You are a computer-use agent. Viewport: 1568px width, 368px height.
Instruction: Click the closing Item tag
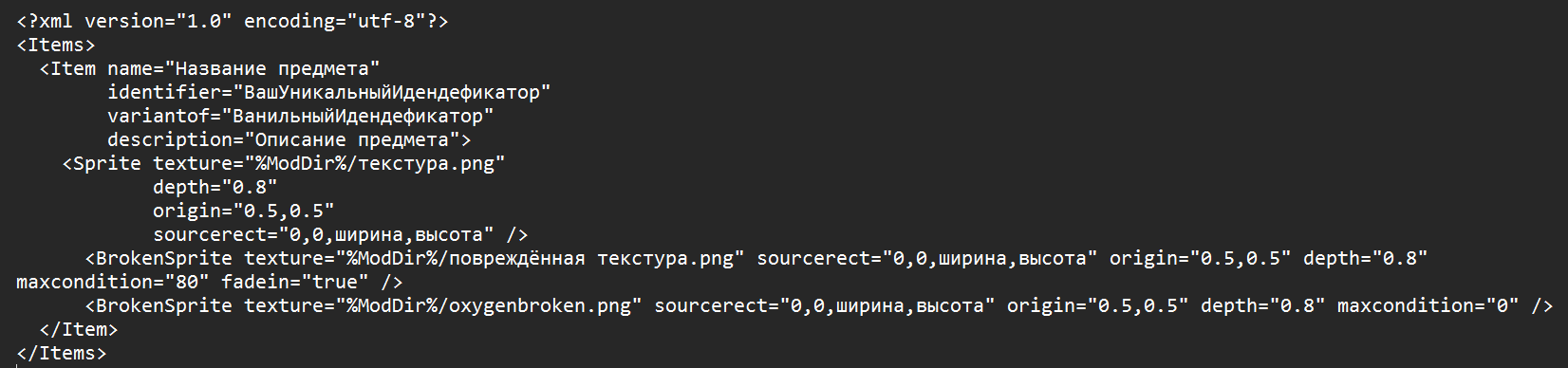click(x=79, y=329)
